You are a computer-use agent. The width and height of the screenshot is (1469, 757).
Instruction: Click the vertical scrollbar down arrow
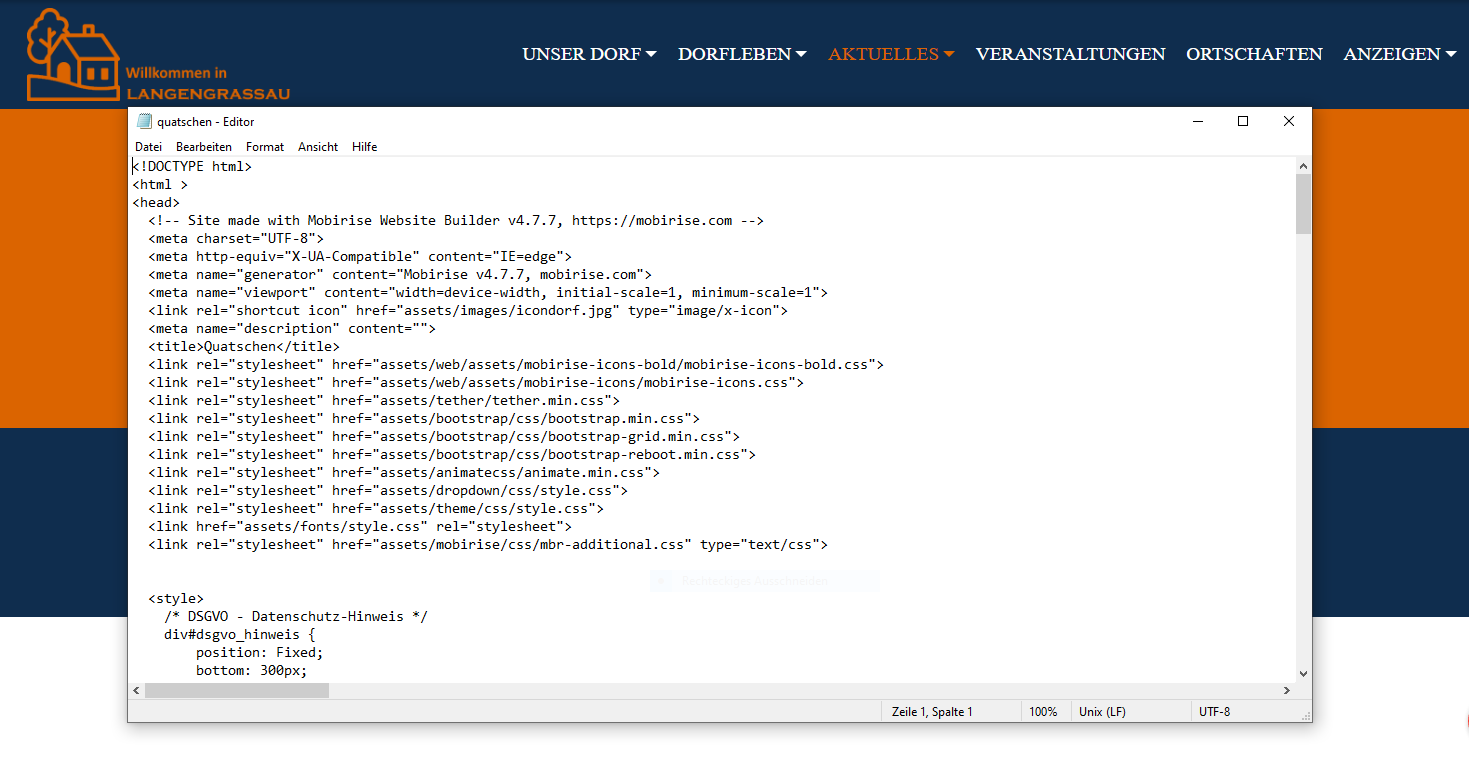click(x=1303, y=674)
